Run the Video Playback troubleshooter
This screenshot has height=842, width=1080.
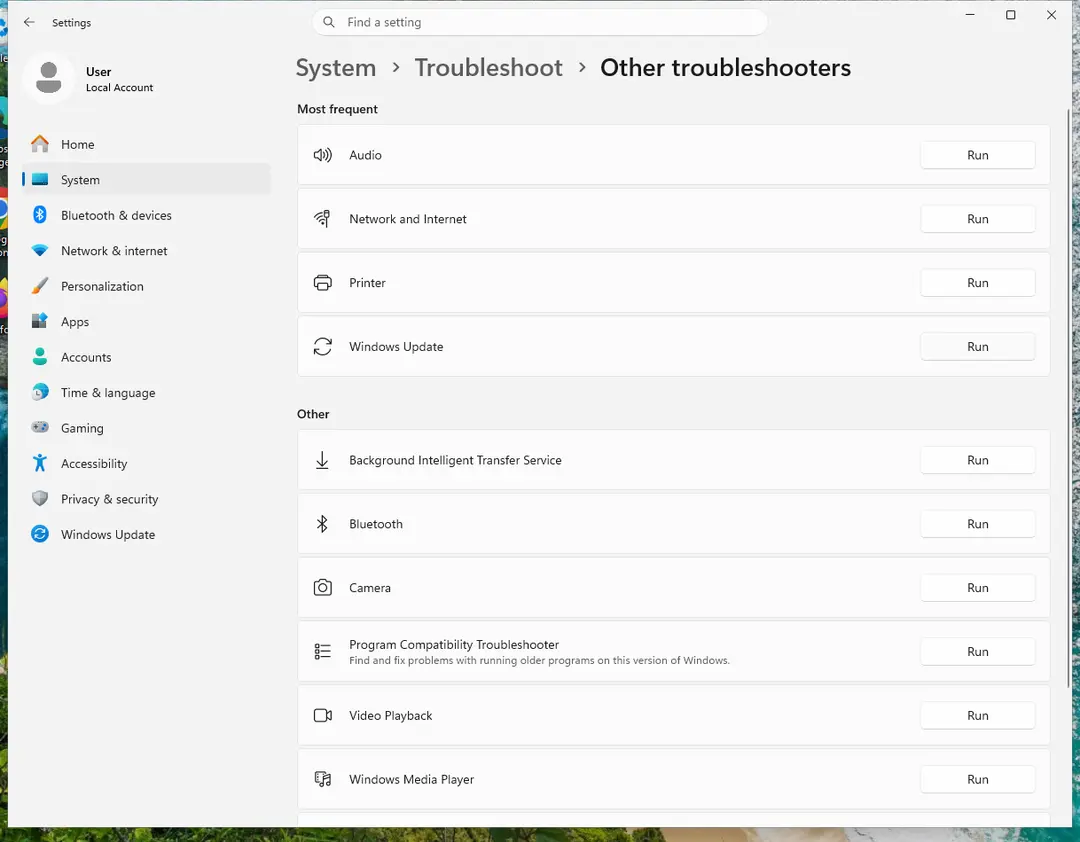pyautogui.click(x=977, y=715)
